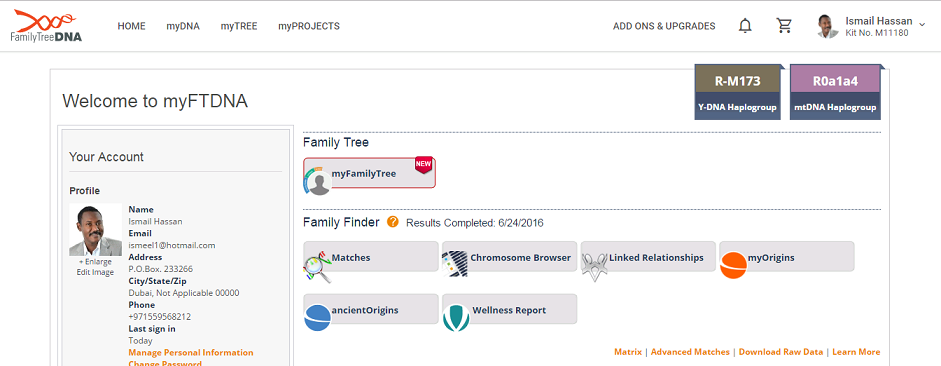Image resolution: width=941 pixels, height=366 pixels.
Task: Open the myPROJECTS menu
Action: [308, 26]
